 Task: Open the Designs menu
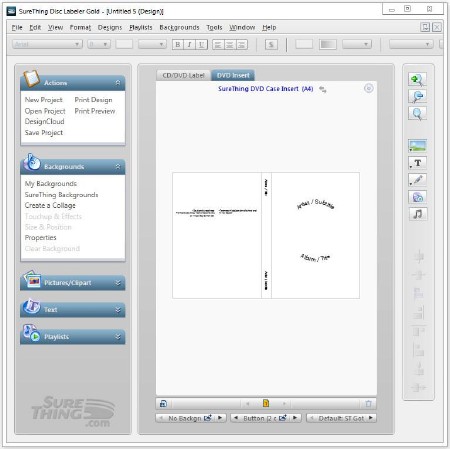[110, 27]
